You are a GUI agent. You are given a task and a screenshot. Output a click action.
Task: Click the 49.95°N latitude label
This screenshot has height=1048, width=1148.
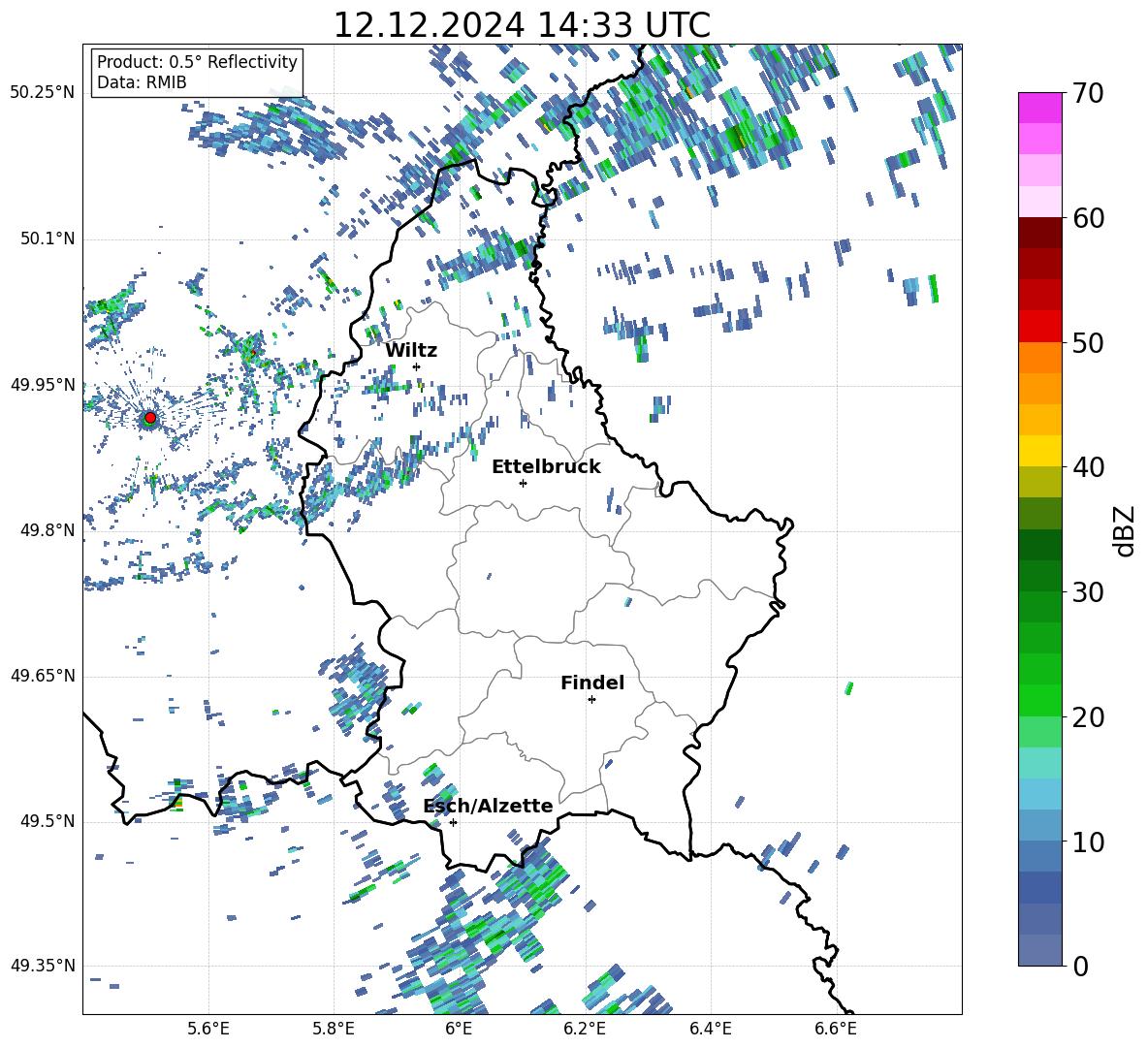[43, 385]
